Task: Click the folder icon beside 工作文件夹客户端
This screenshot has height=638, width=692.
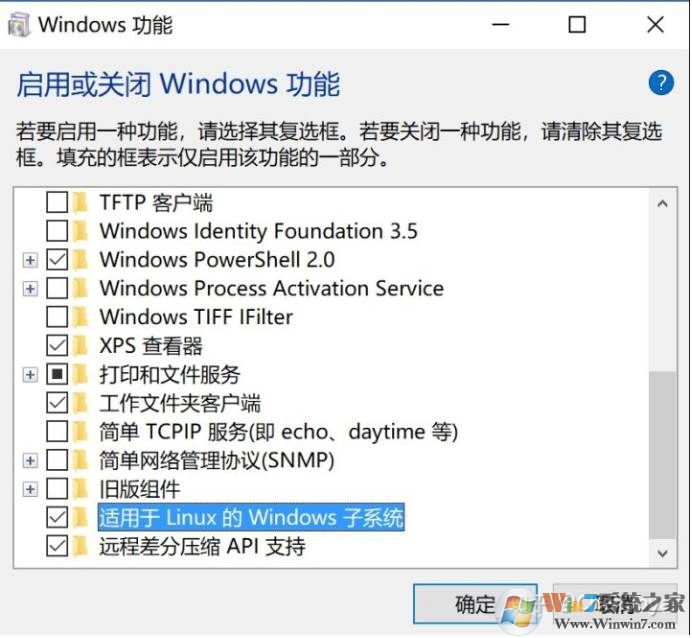Action: [81, 403]
